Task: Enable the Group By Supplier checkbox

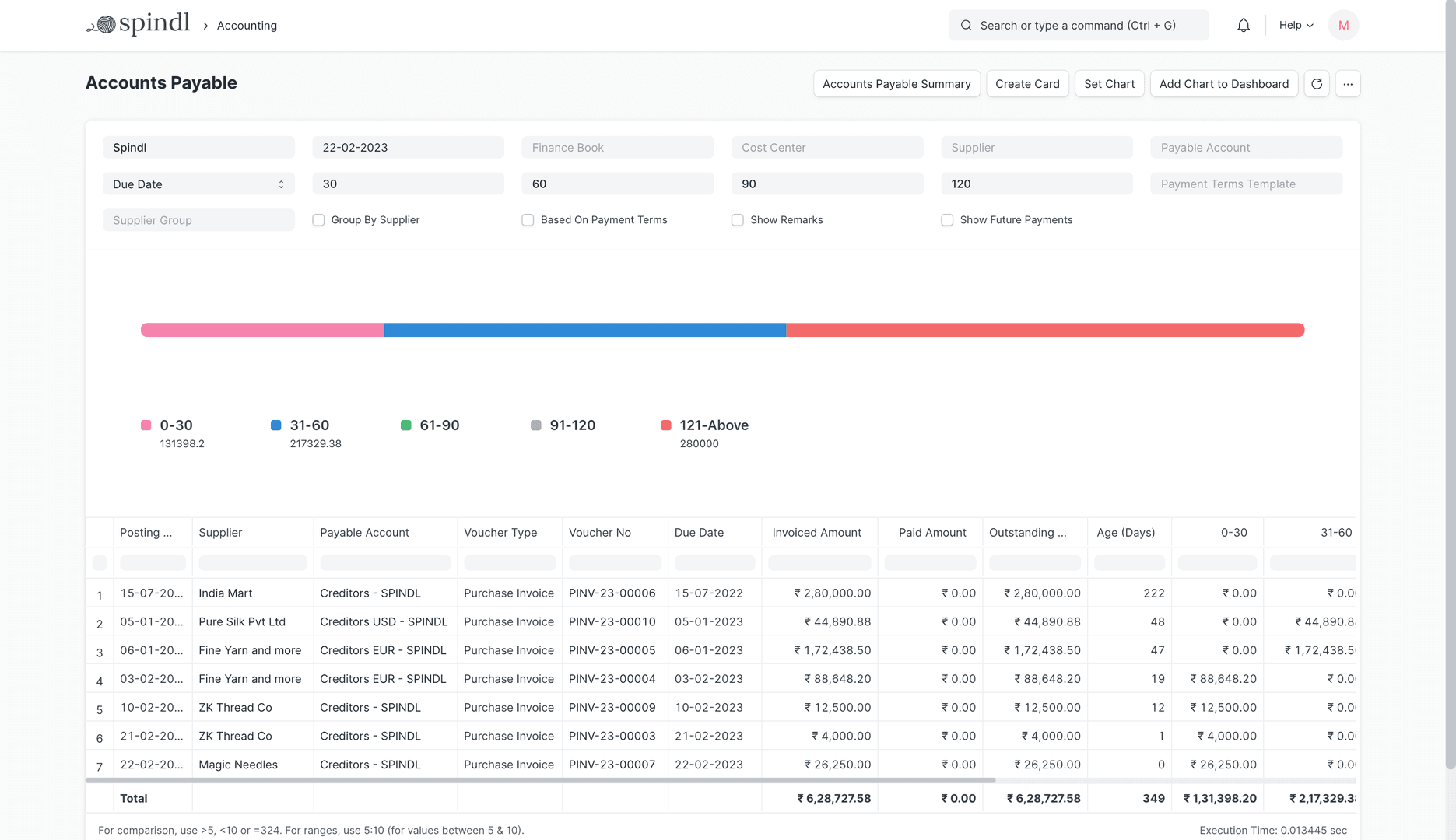Action: (318, 220)
